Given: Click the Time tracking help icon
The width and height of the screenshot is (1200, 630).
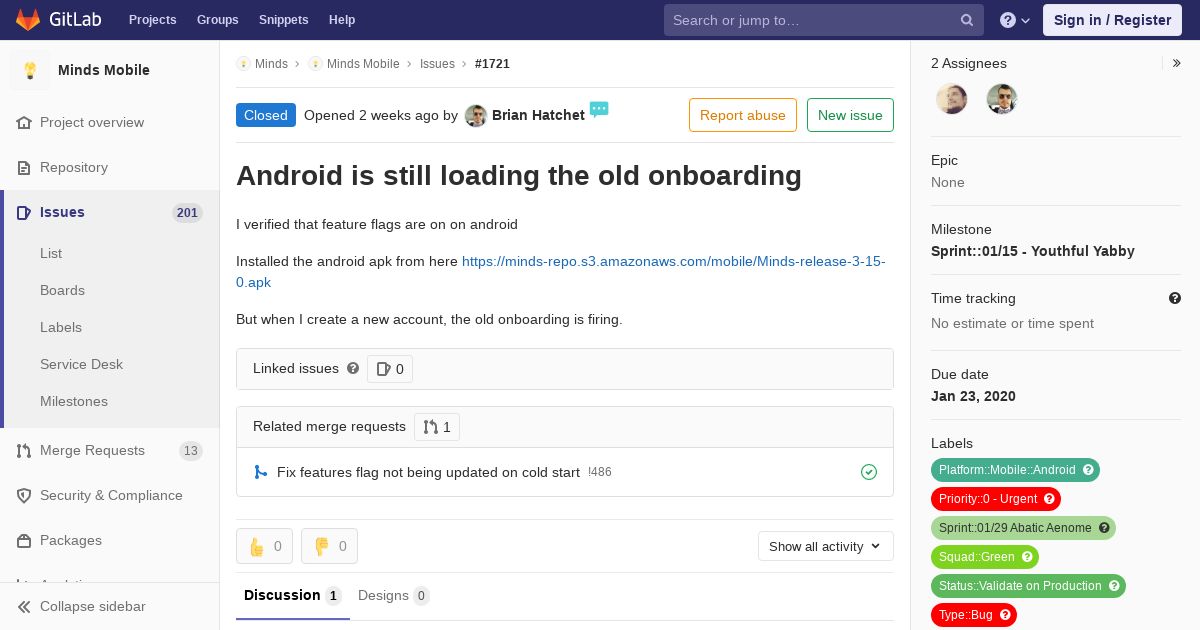Looking at the screenshot, I should click(1175, 298).
